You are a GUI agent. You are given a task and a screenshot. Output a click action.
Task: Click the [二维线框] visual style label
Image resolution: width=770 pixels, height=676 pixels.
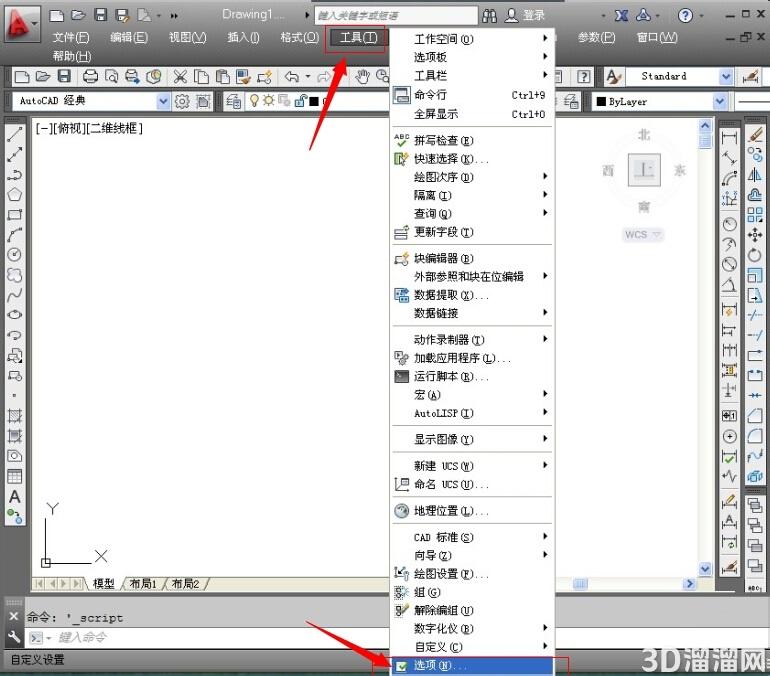[115, 129]
